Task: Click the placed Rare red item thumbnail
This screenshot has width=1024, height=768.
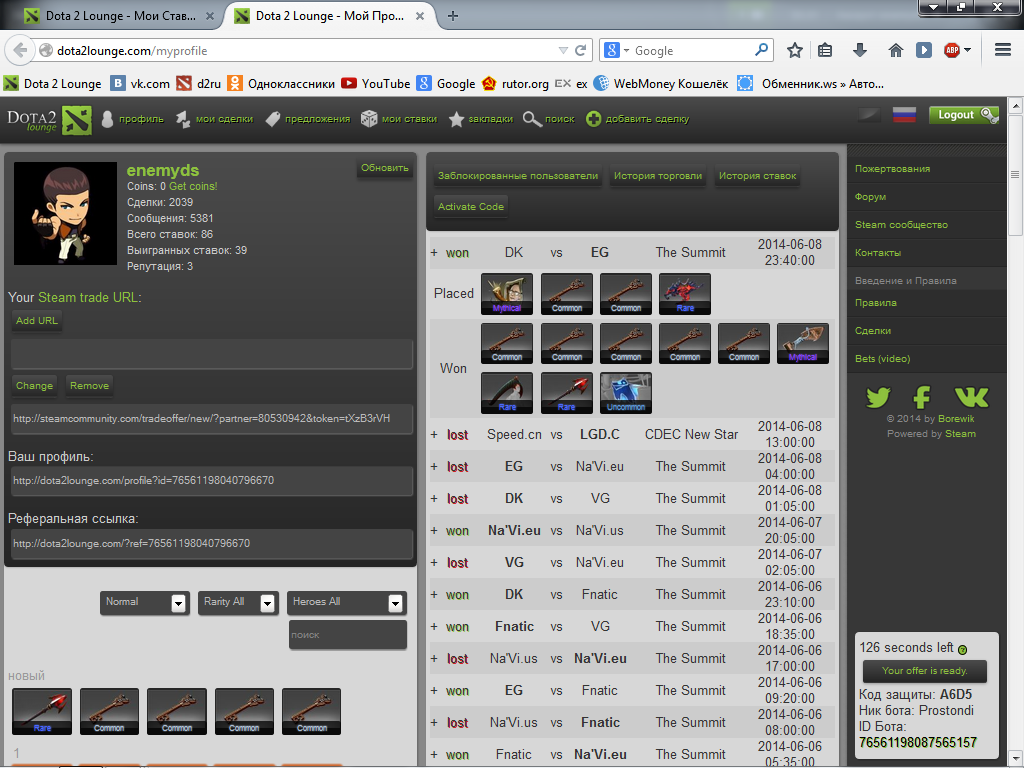Action: click(x=684, y=294)
